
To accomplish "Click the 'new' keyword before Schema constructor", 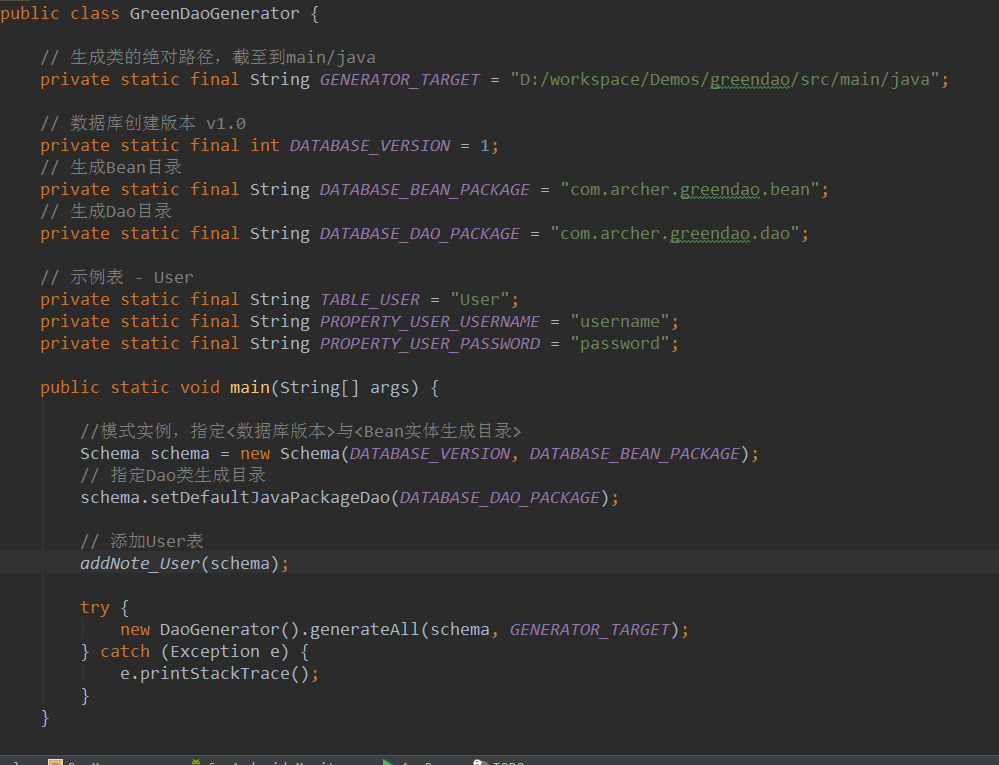I will pos(255,454).
